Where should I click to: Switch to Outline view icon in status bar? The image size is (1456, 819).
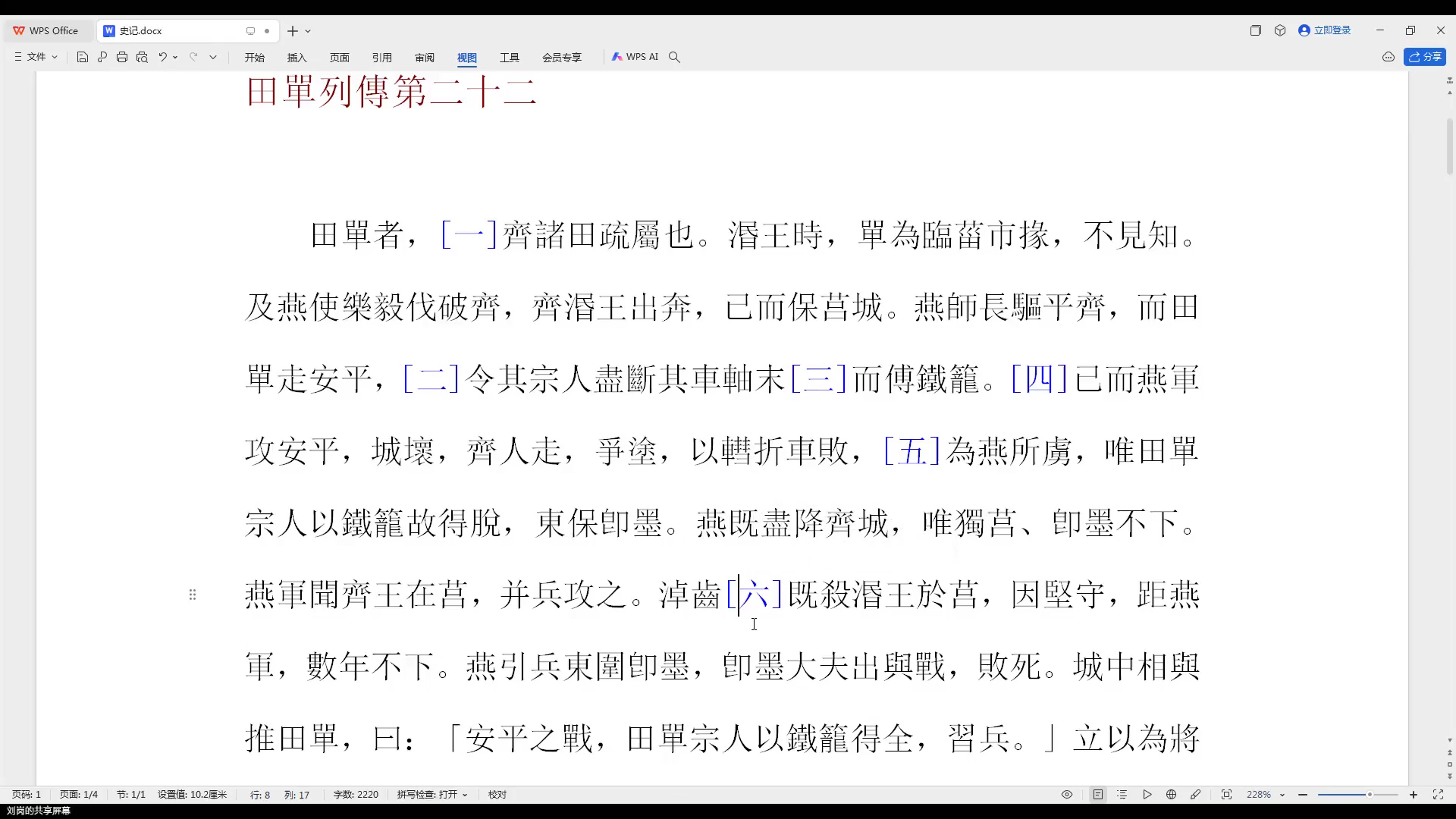tap(1123, 794)
